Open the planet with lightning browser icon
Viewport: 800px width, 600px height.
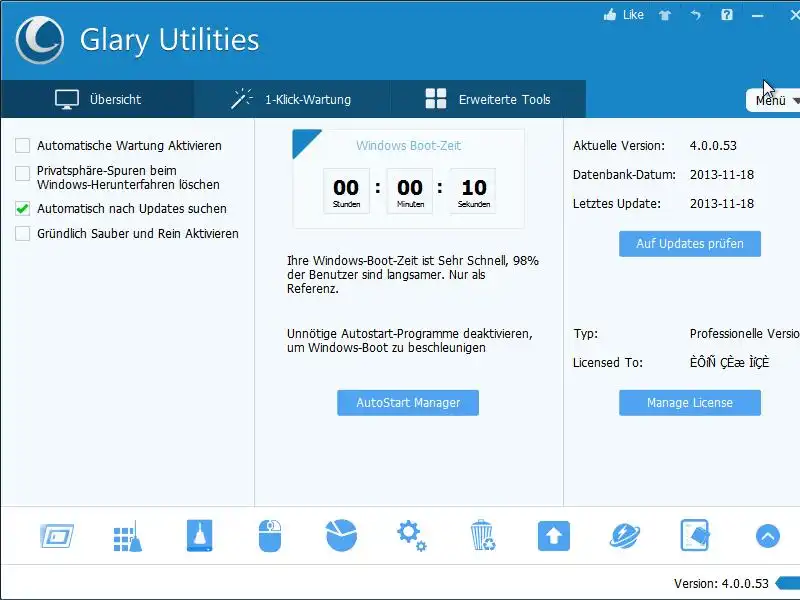tap(624, 536)
